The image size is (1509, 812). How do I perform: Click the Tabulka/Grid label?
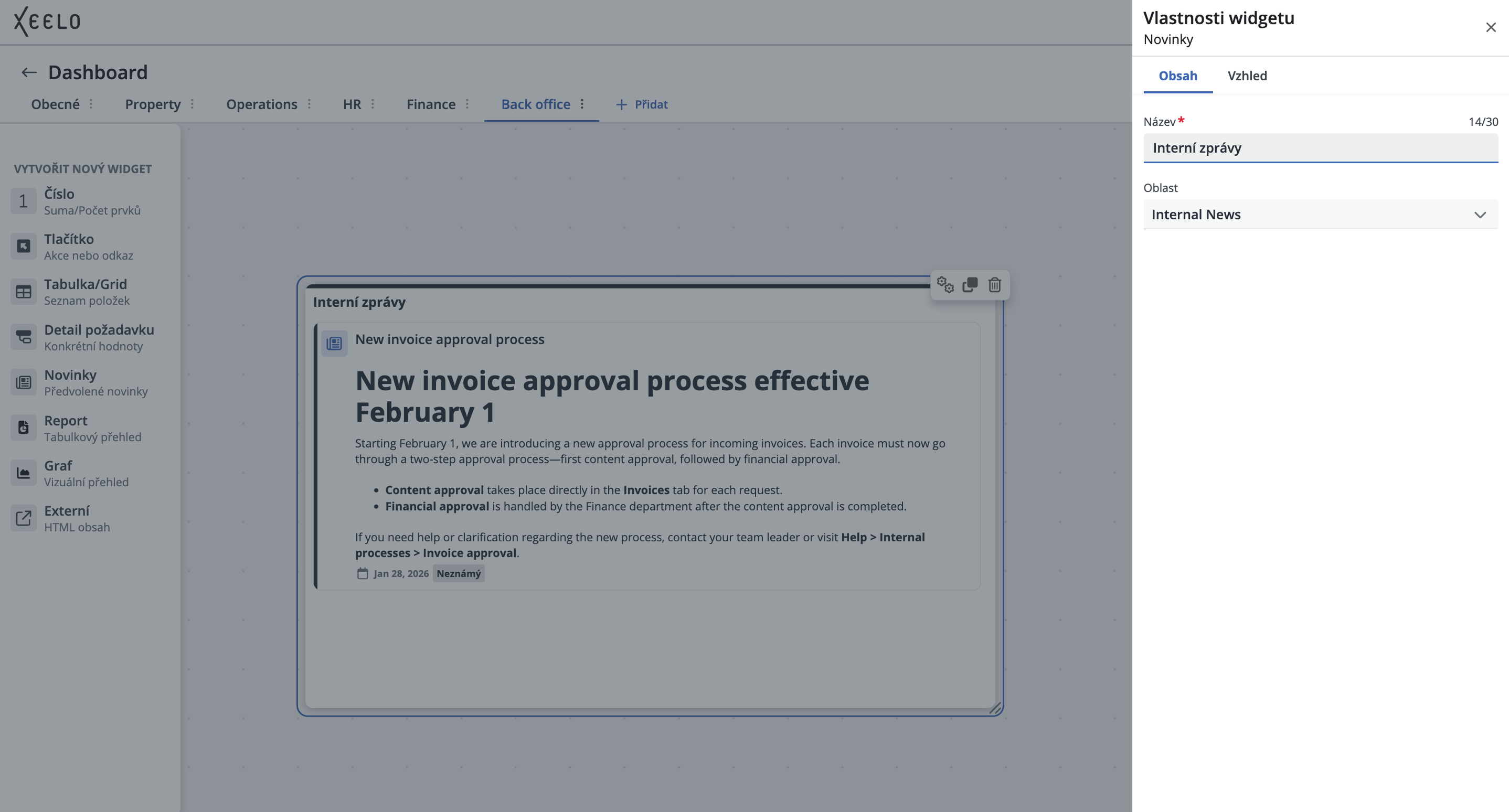pyautogui.click(x=86, y=284)
